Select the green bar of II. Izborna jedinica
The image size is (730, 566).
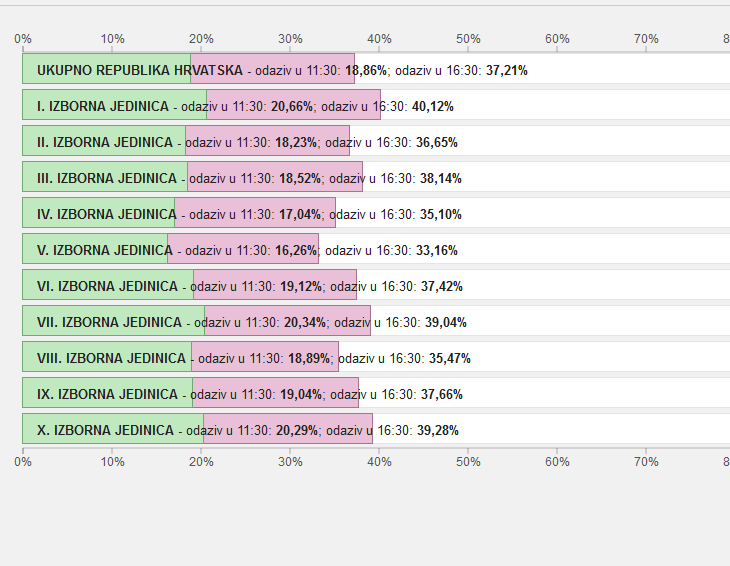tap(104, 141)
